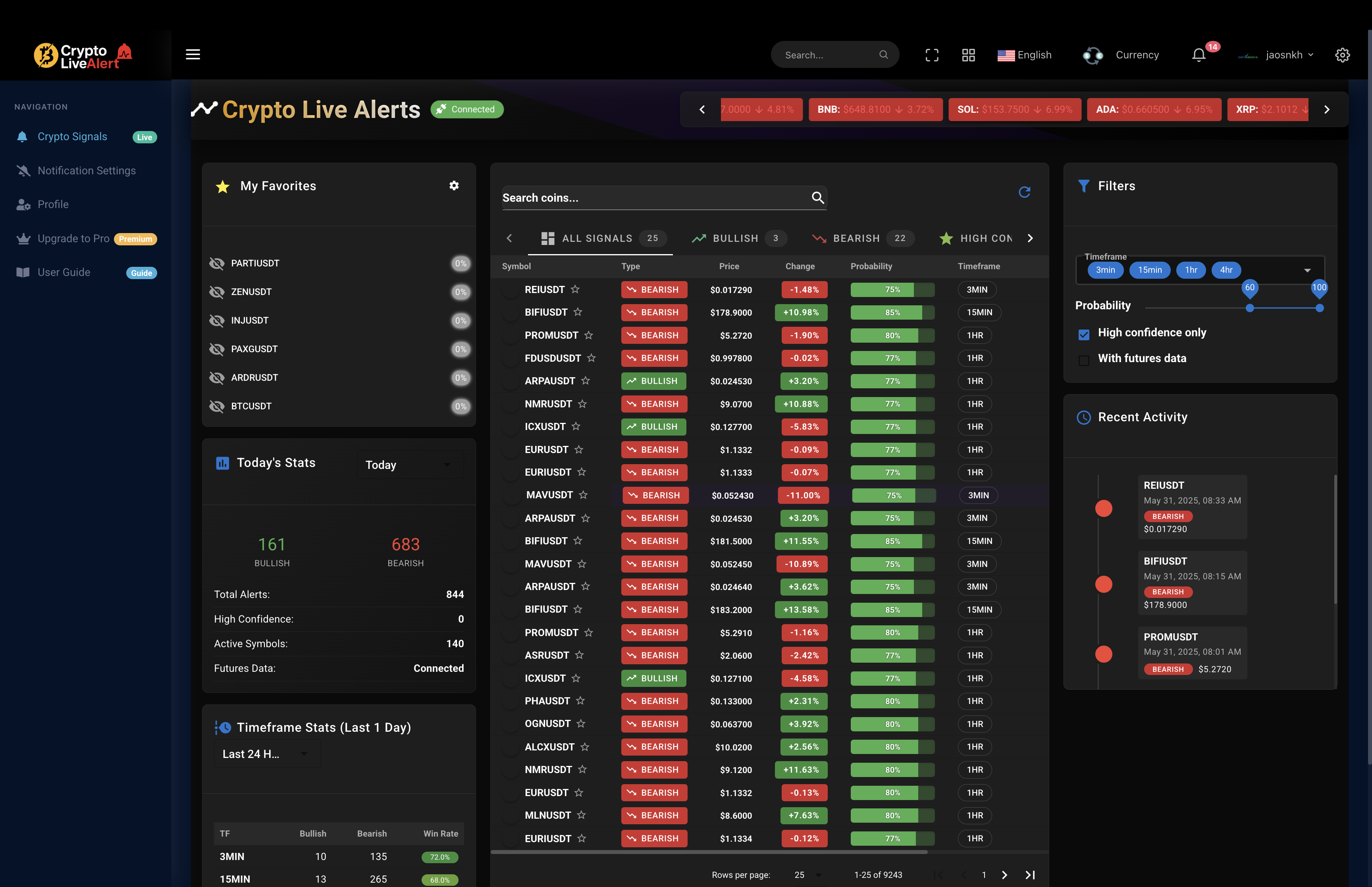Open the hamburger sidebar menu
This screenshot has width=1372, height=887.
[193, 55]
